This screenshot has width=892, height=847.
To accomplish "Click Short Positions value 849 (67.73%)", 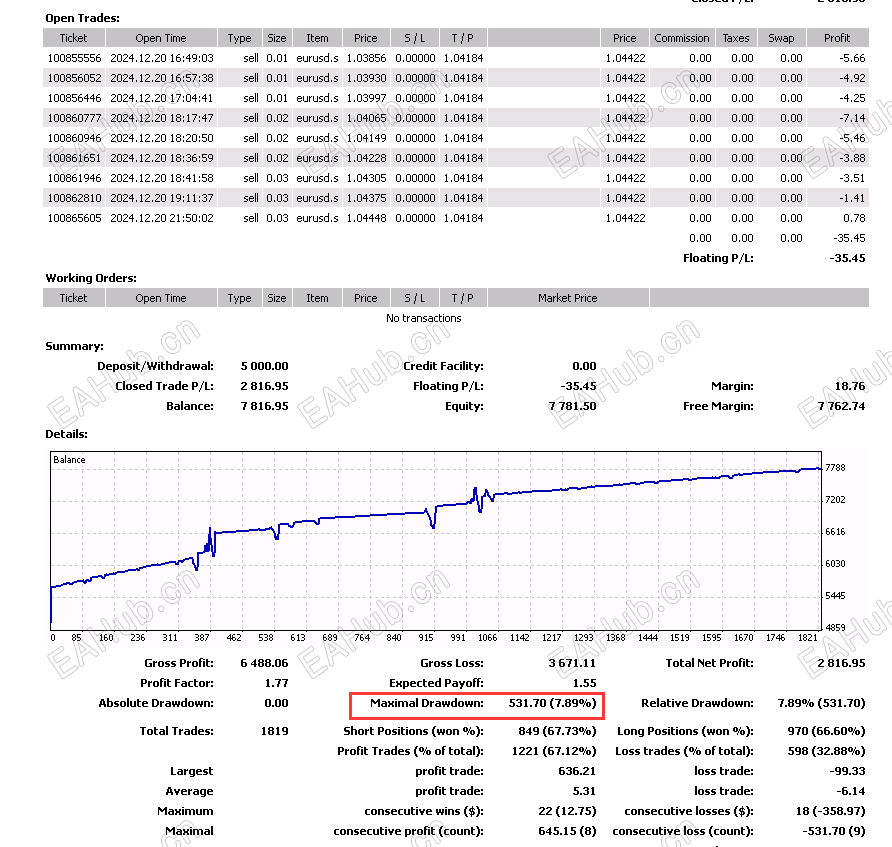I will coord(557,730).
